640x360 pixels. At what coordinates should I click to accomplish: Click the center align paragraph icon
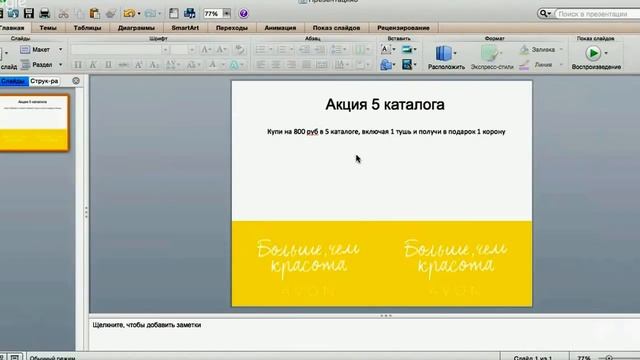(x=276, y=65)
